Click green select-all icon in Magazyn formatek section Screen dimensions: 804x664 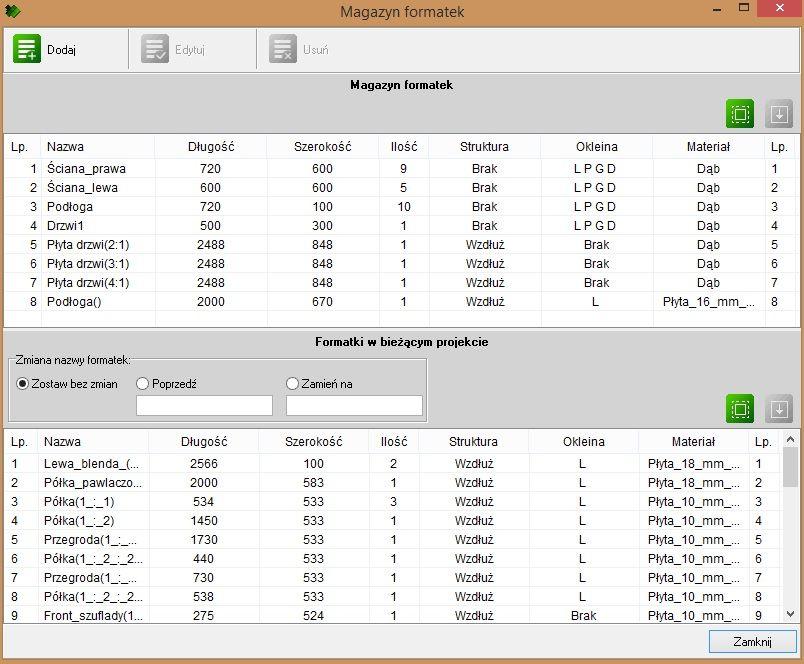click(x=740, y=114)
